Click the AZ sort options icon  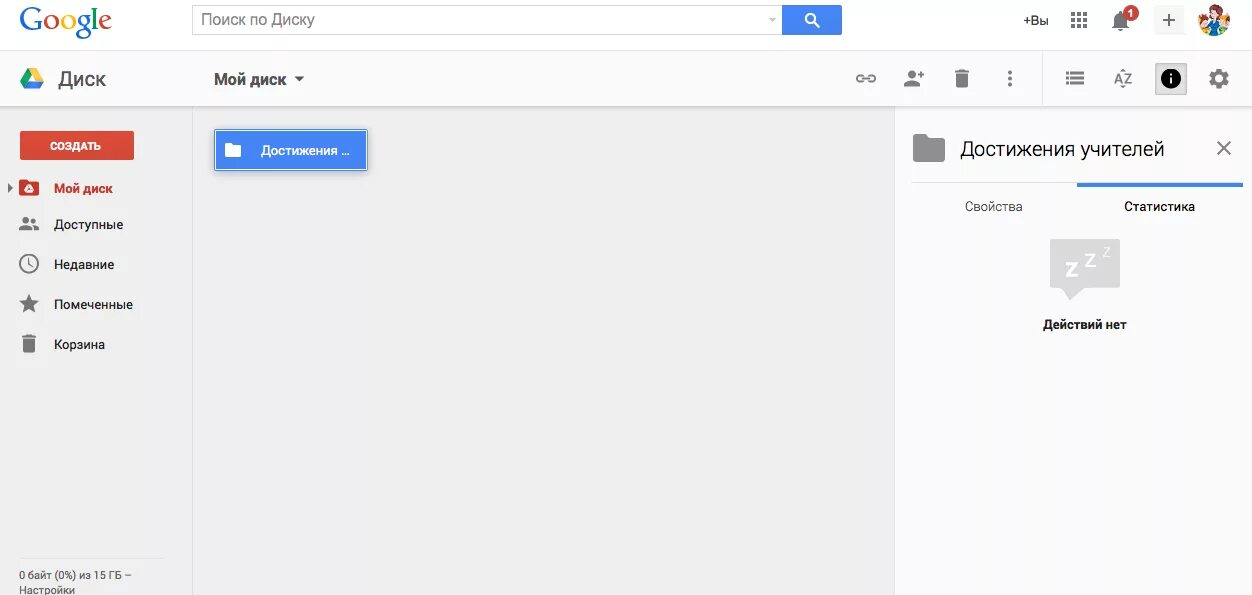[1123, 79]
